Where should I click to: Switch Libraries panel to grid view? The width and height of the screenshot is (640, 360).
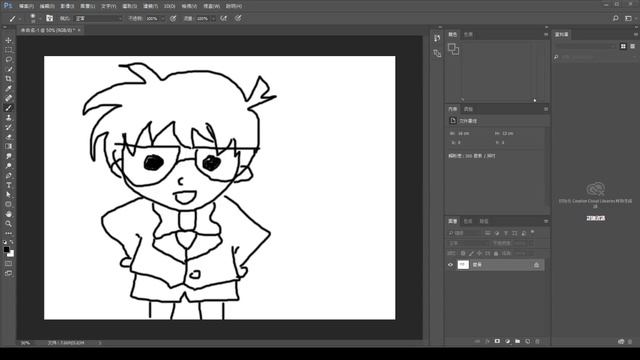point(623,47)
